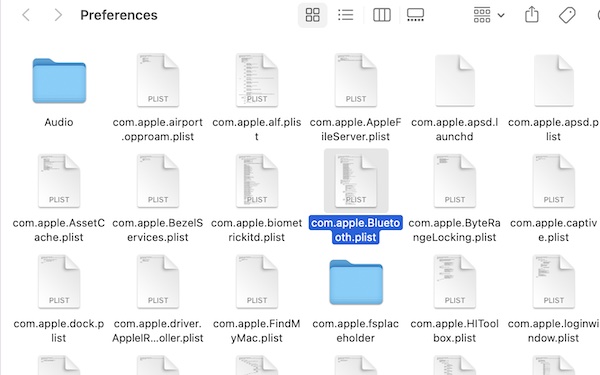Select the com.apple.biometrickitd.plist file icon
This screenshot has height=375, width=600.
coord(256,181)
